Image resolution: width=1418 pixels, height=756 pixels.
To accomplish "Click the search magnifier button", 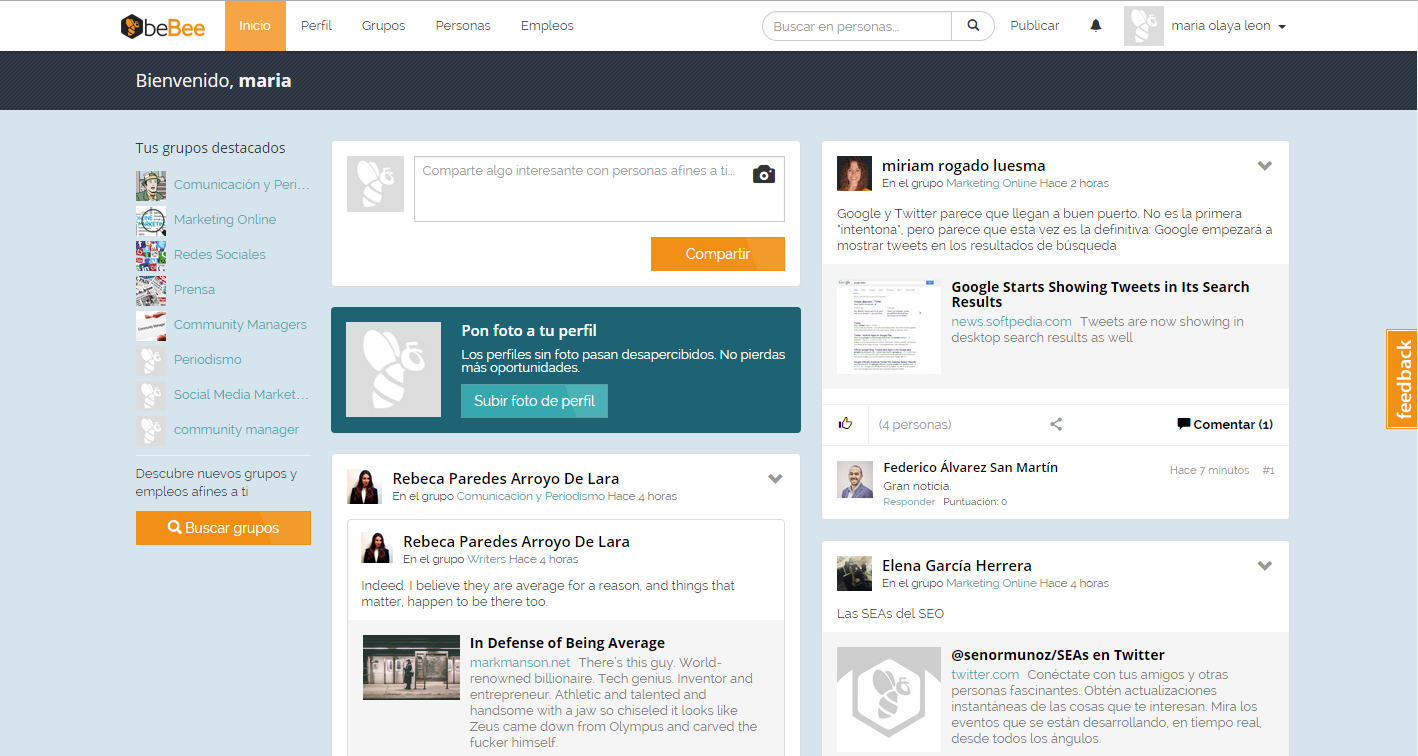I will (x=973, y=26).
